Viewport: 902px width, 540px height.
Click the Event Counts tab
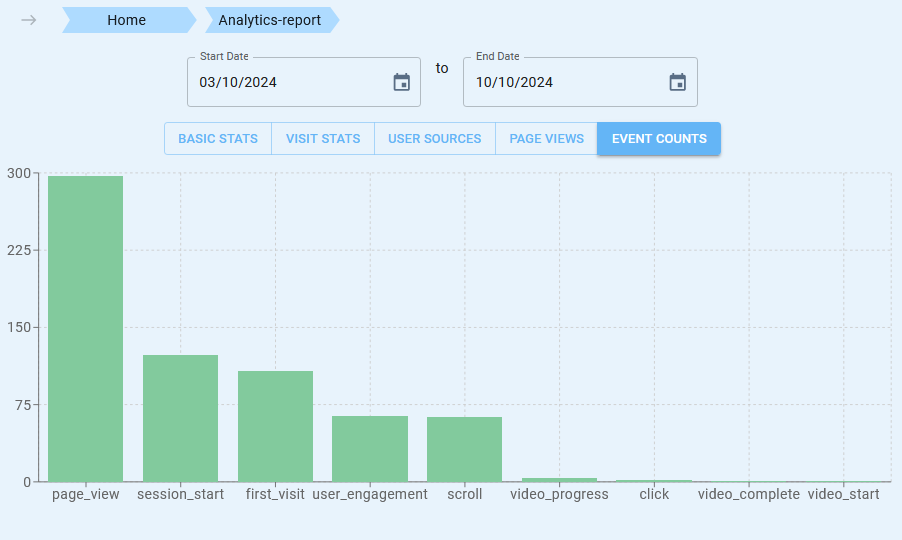click(x=659, y=139)
